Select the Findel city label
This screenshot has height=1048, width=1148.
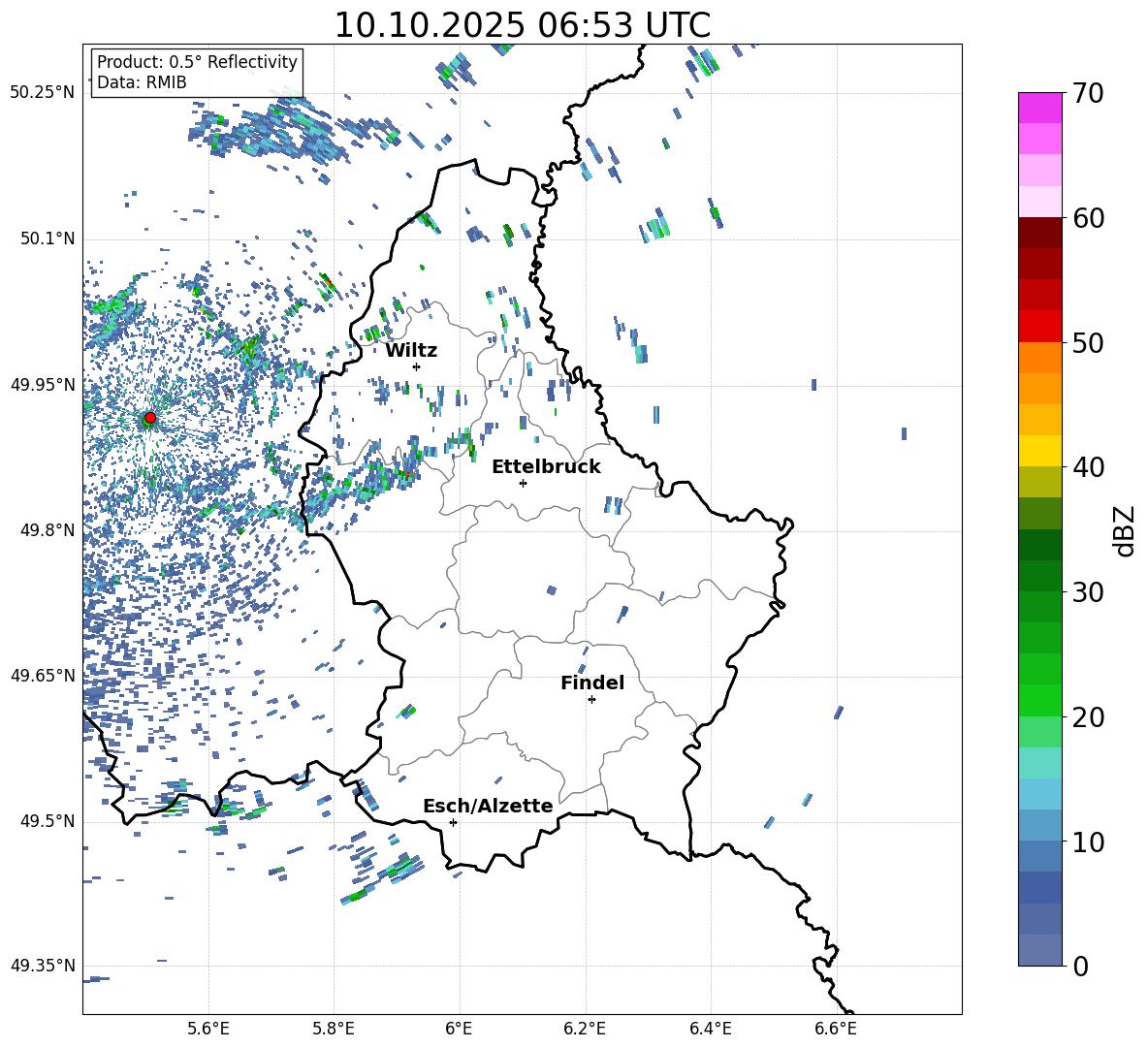592,683
